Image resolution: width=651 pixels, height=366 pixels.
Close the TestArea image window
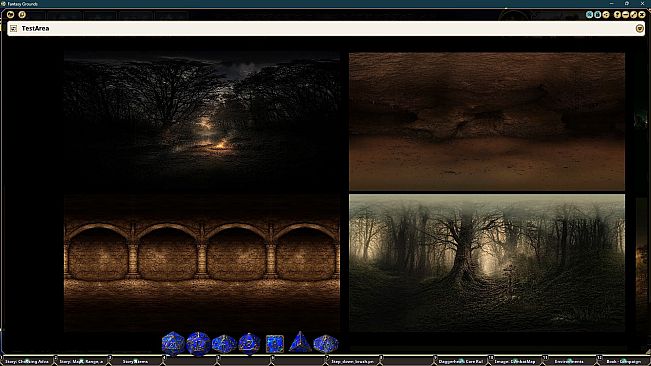coord(642,15)
